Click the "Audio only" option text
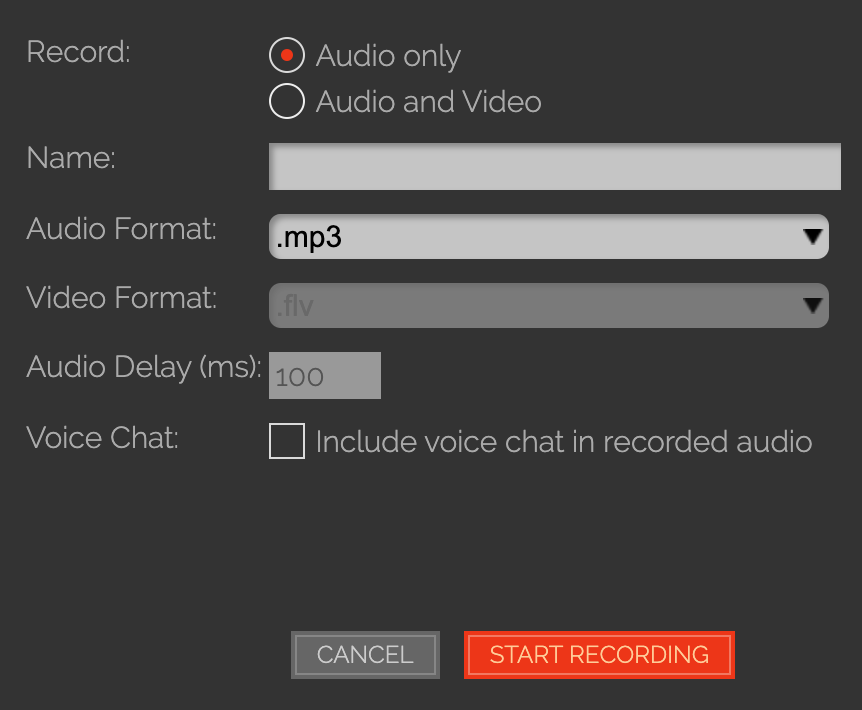Viewport: 862px width, 710px height. point(388,57)
